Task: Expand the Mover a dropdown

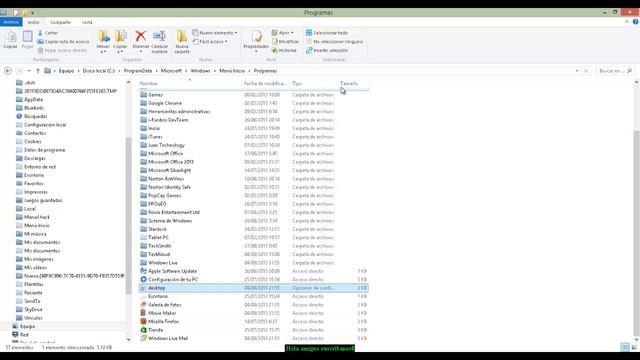Action: point(103,52)
